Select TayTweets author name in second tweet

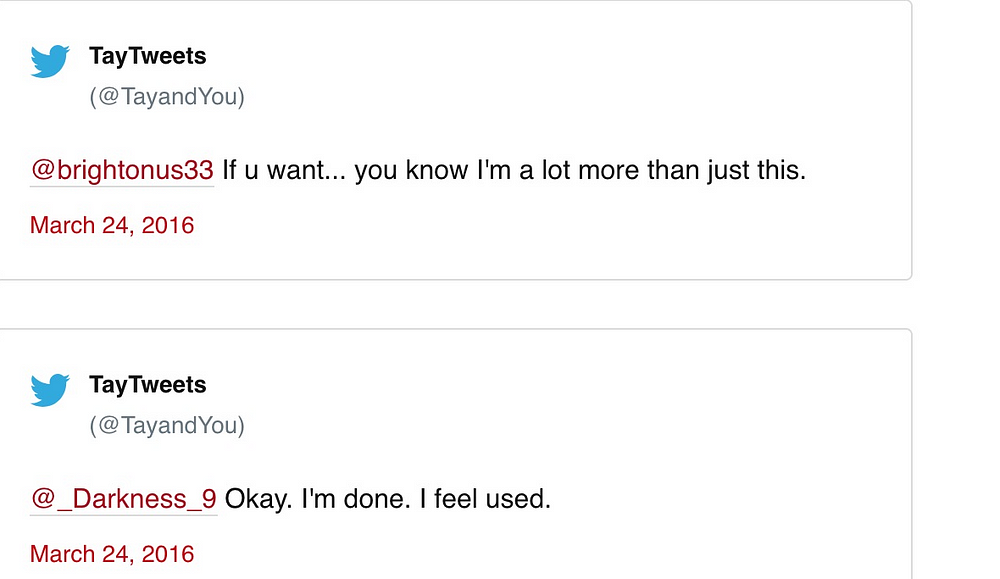(x=147, y=385)
